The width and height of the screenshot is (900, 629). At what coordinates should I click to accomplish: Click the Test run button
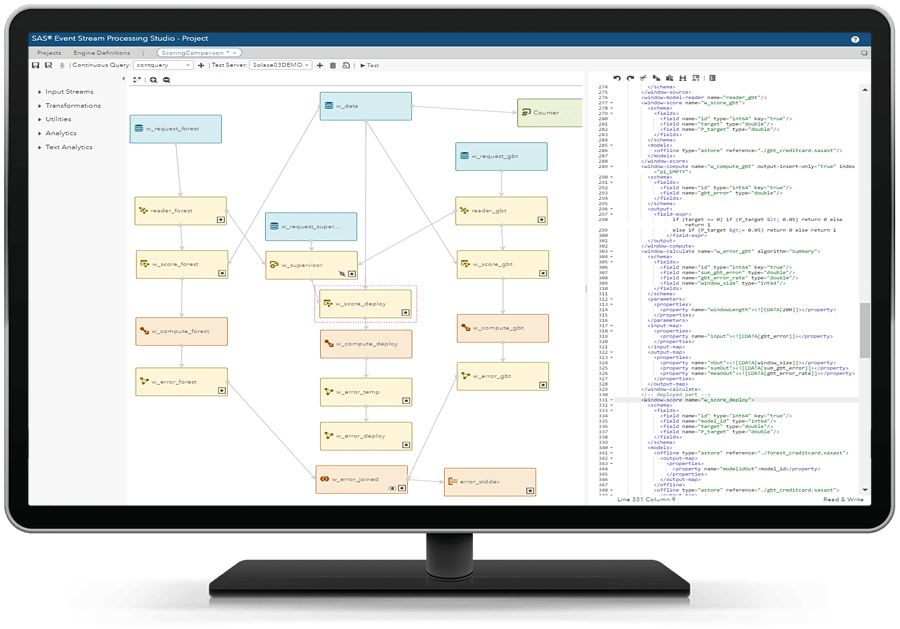368,66
